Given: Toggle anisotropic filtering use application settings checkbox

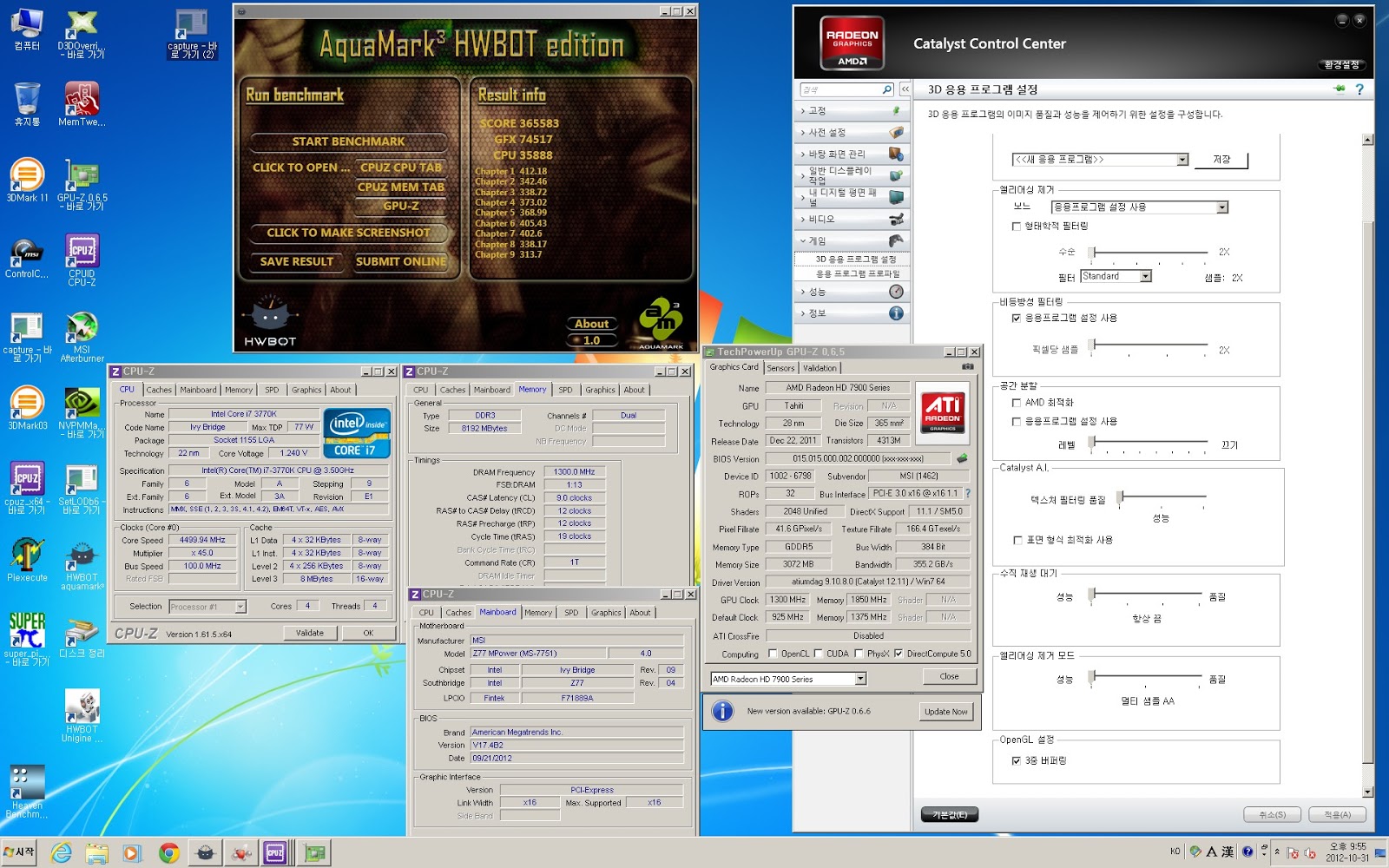Looking at the screenshot, I should pos(1017,319).
